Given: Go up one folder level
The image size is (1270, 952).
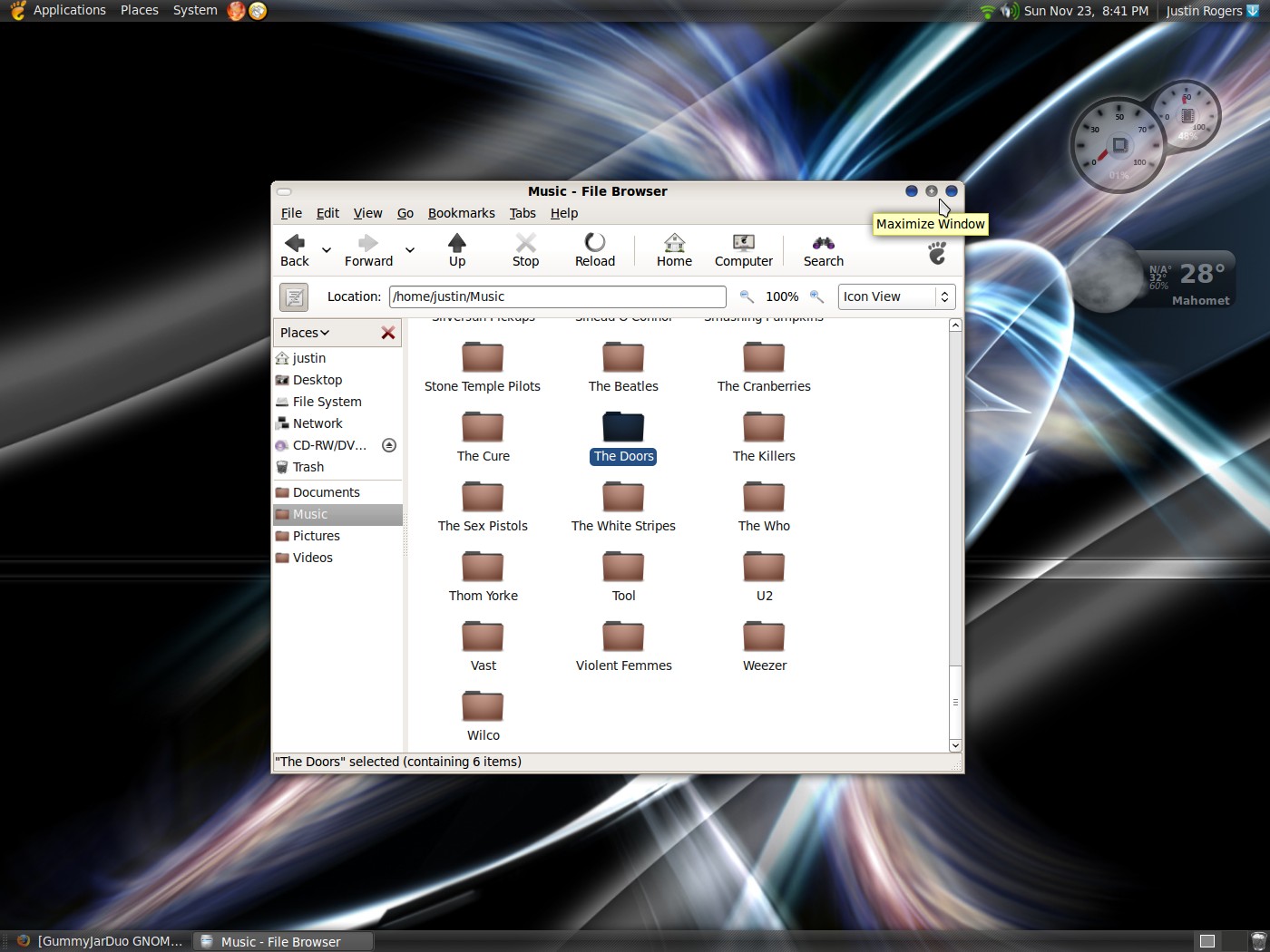Looking at the screenshot, I should (x=457, y=250).
